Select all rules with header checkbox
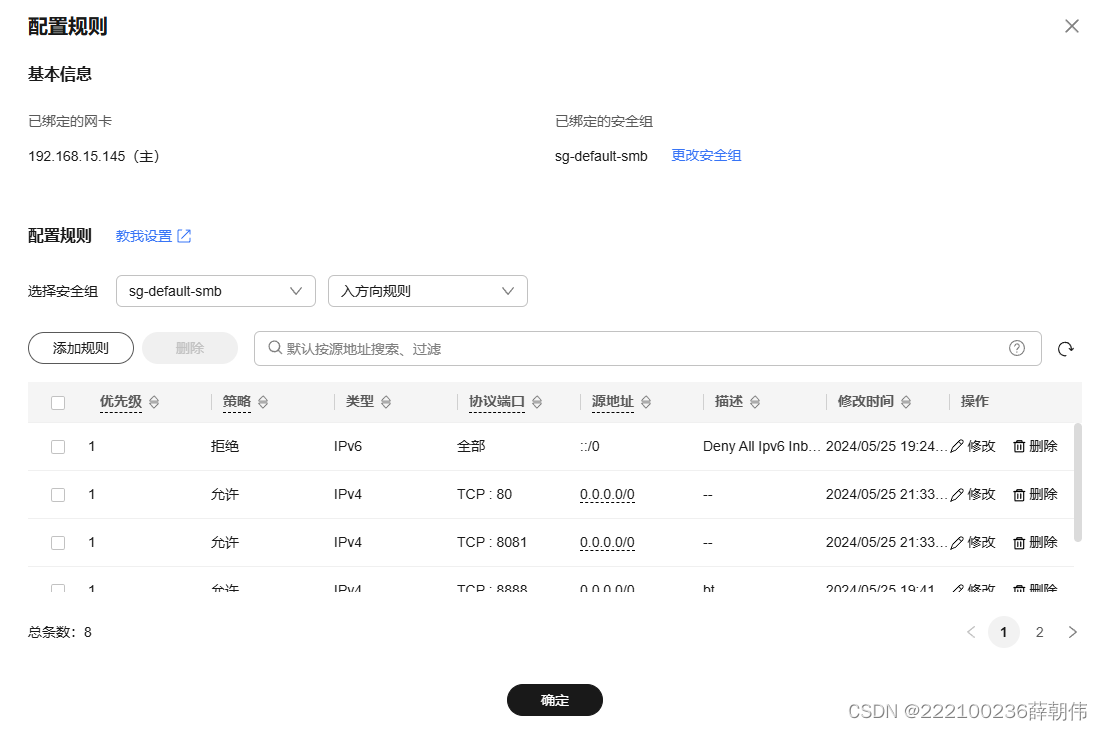Viewport: 1102px width, 730px height. 58,402
